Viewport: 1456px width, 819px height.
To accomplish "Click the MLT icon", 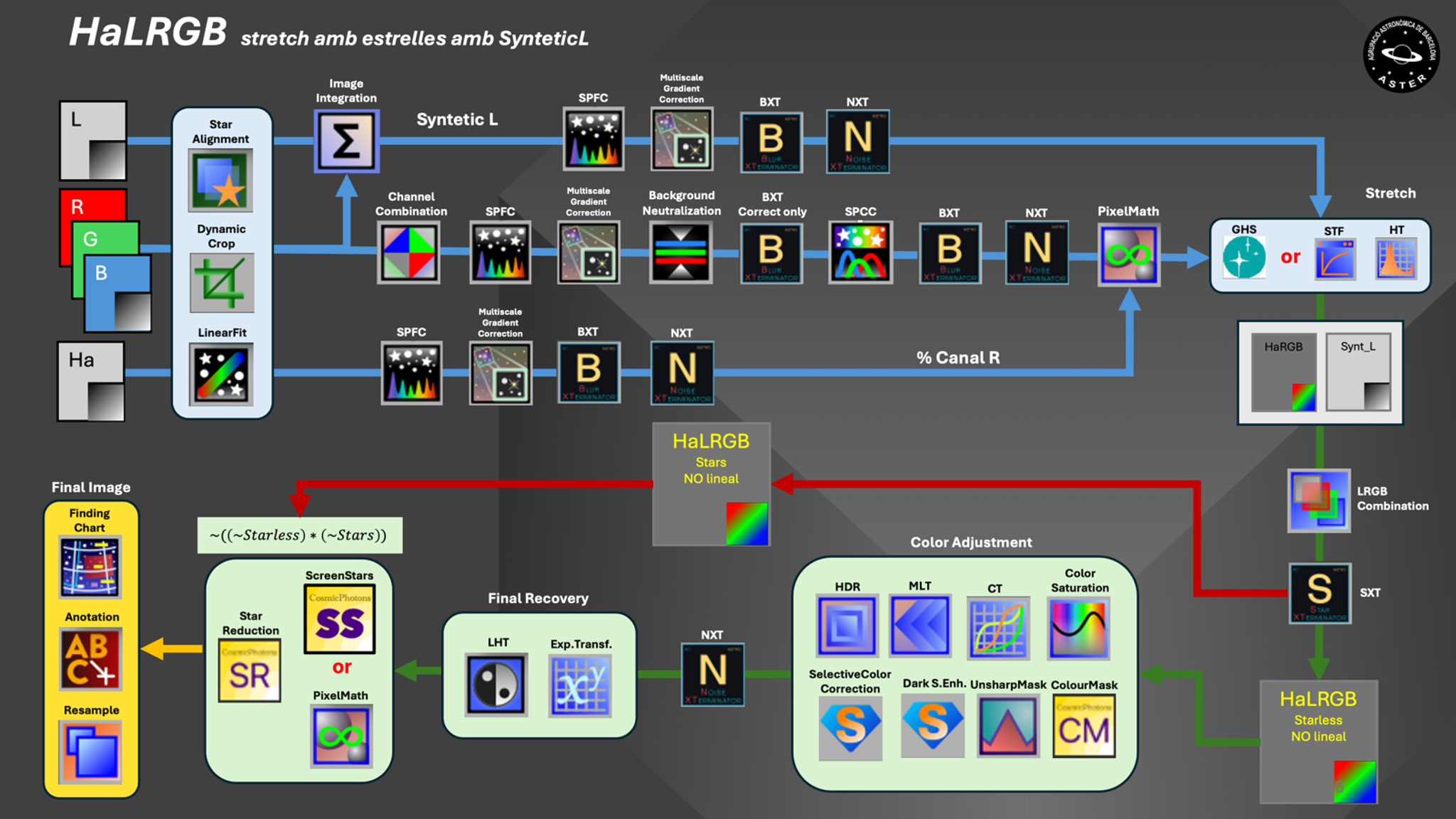I will (920, 626).
